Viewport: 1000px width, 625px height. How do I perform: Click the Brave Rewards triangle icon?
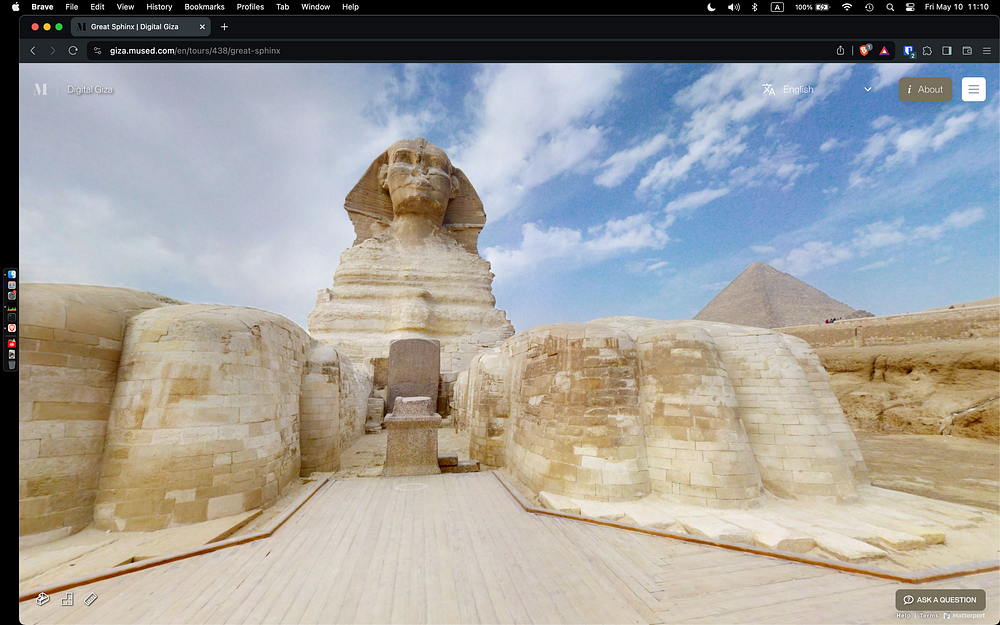click(885, 50)
